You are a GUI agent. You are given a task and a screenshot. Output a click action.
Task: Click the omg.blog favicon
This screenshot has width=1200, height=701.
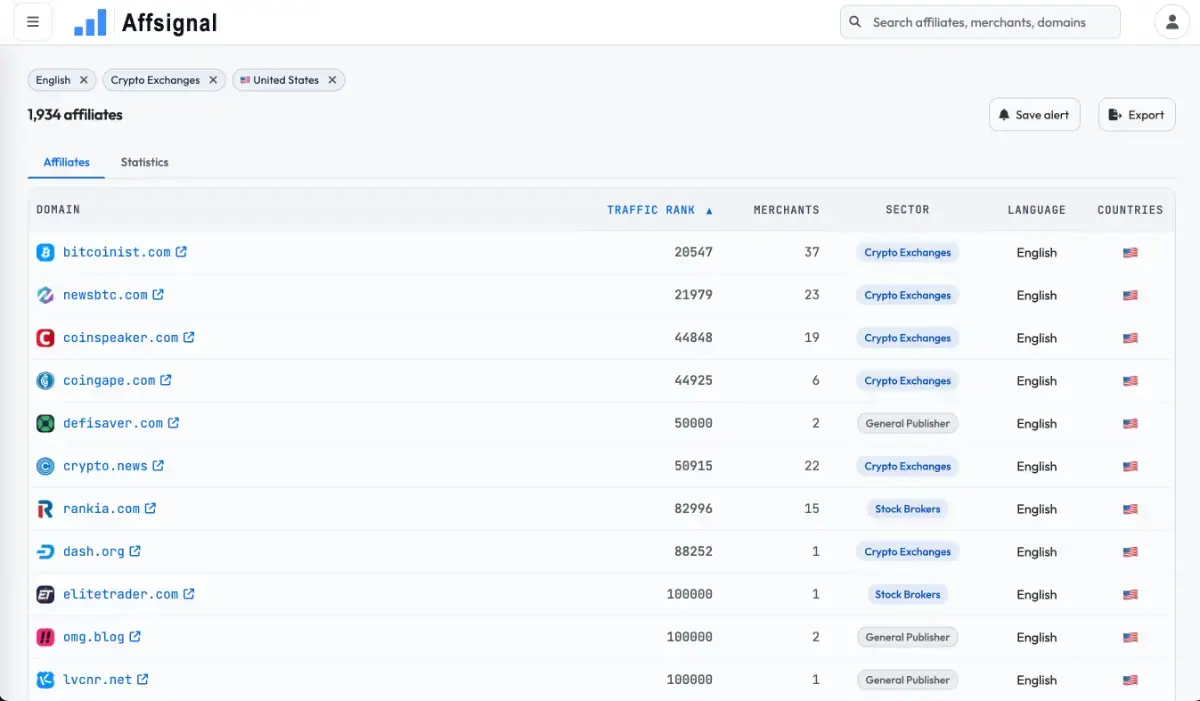click(45, 637)
